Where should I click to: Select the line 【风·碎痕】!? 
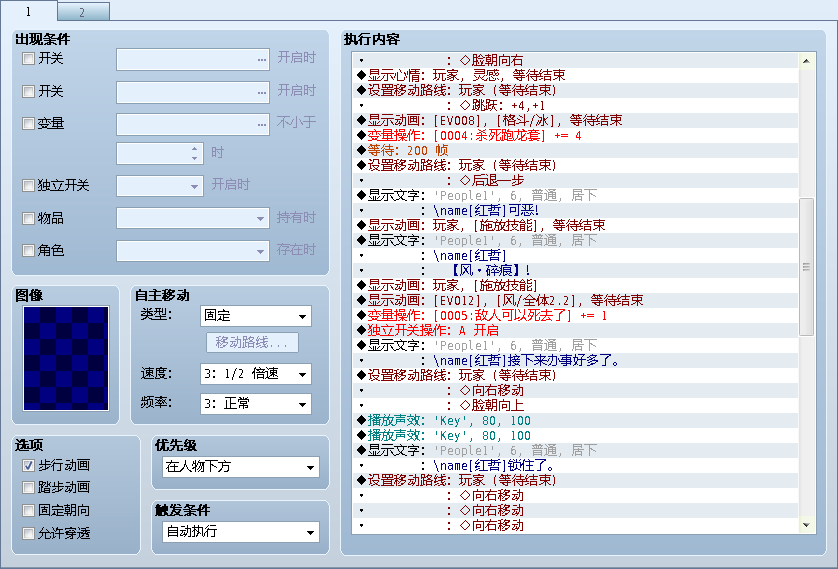[x=577, y=270]
